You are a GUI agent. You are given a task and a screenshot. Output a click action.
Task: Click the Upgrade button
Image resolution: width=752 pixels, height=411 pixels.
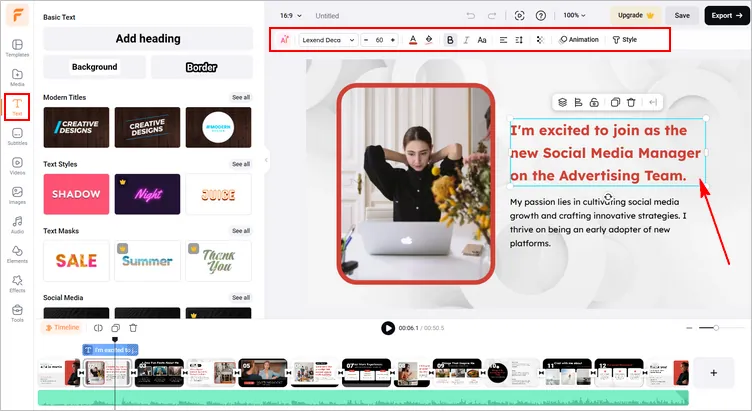point(635,15)
